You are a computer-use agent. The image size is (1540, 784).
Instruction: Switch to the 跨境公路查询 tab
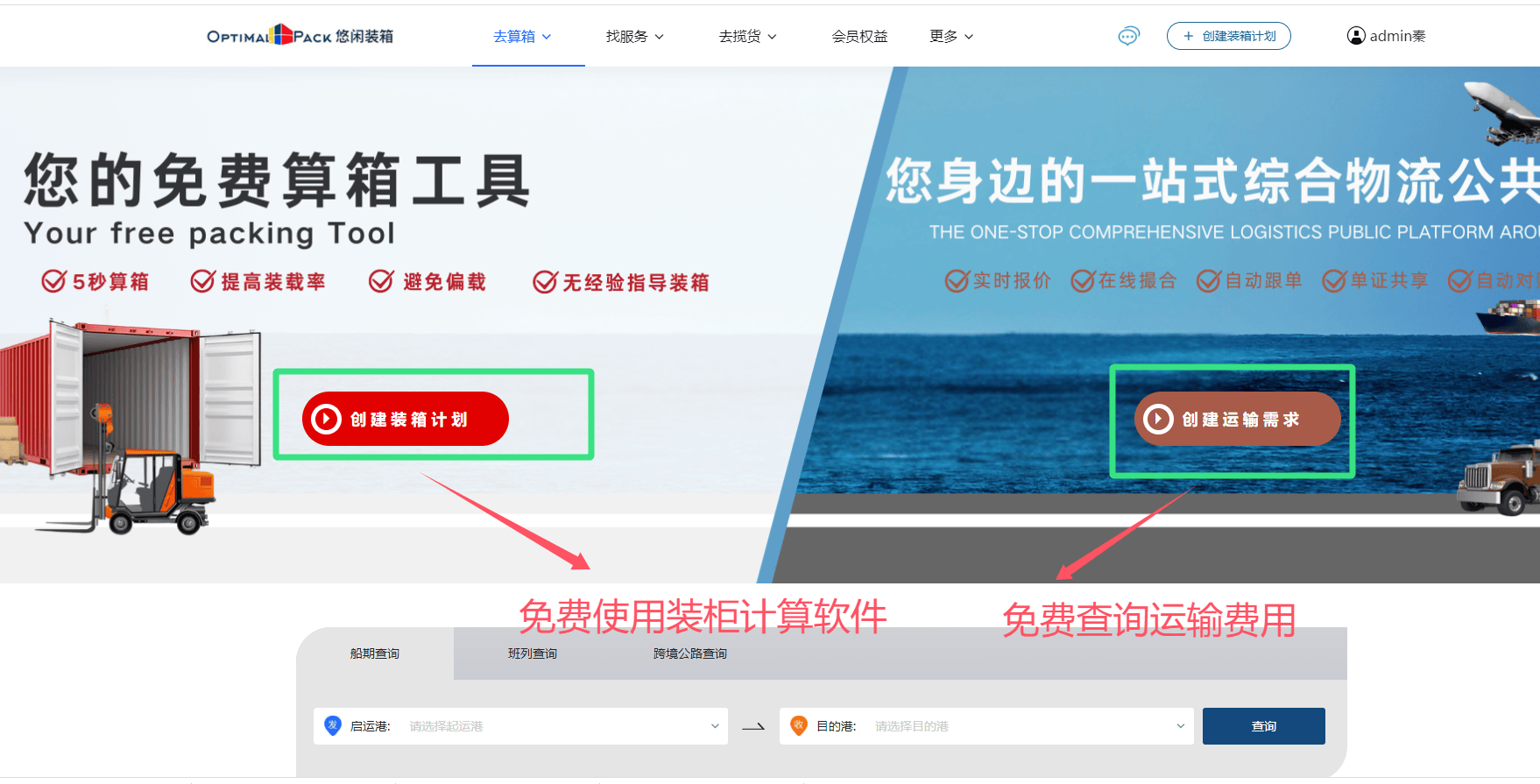(x=690, y=653)
